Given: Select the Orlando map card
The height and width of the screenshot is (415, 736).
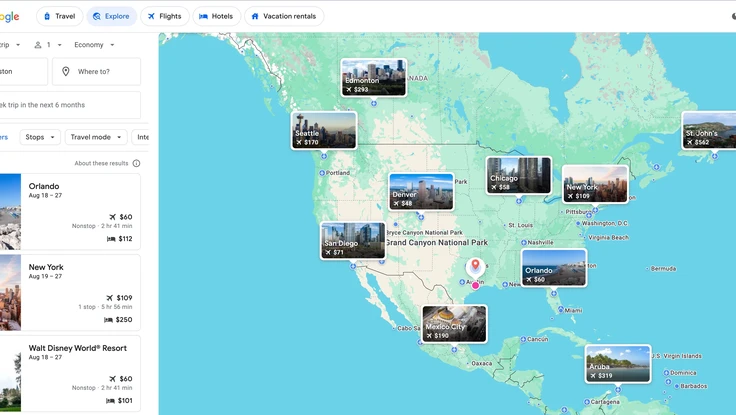Looking at the screenshot, I should (x=554, y=268).
